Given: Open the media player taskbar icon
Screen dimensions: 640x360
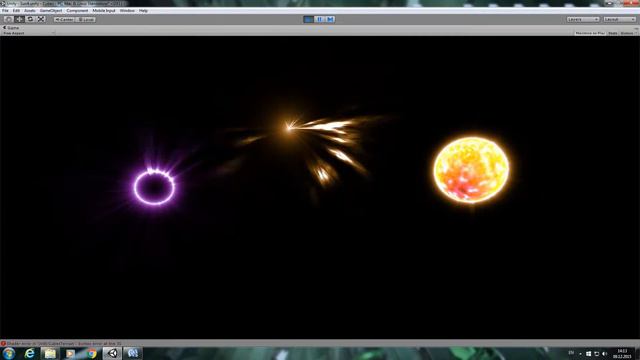Looking at the screenshot, I should [71, 353].
